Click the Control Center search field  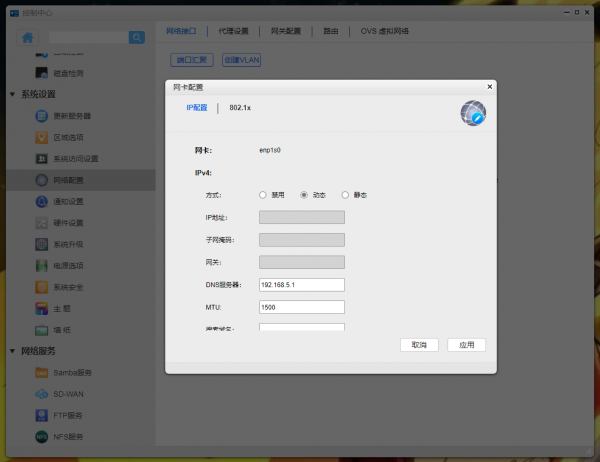(89, 38)
